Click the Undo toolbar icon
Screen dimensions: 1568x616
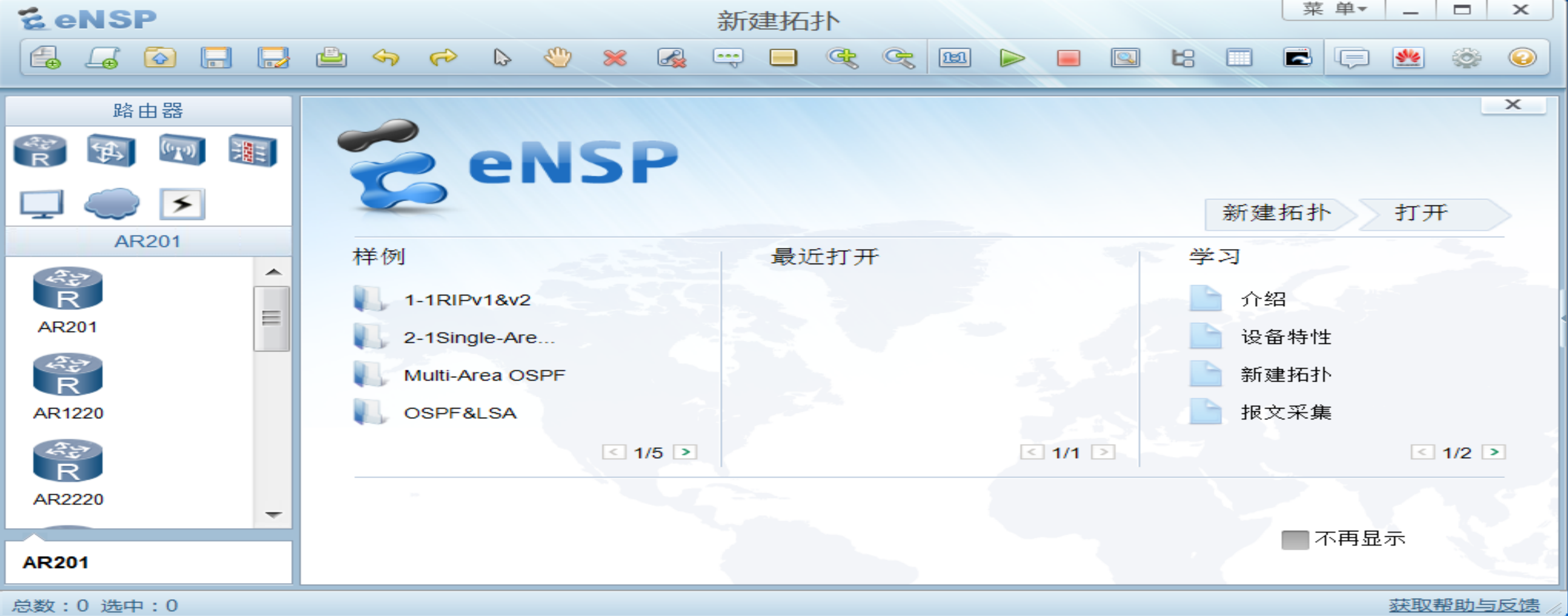point(387,58)
